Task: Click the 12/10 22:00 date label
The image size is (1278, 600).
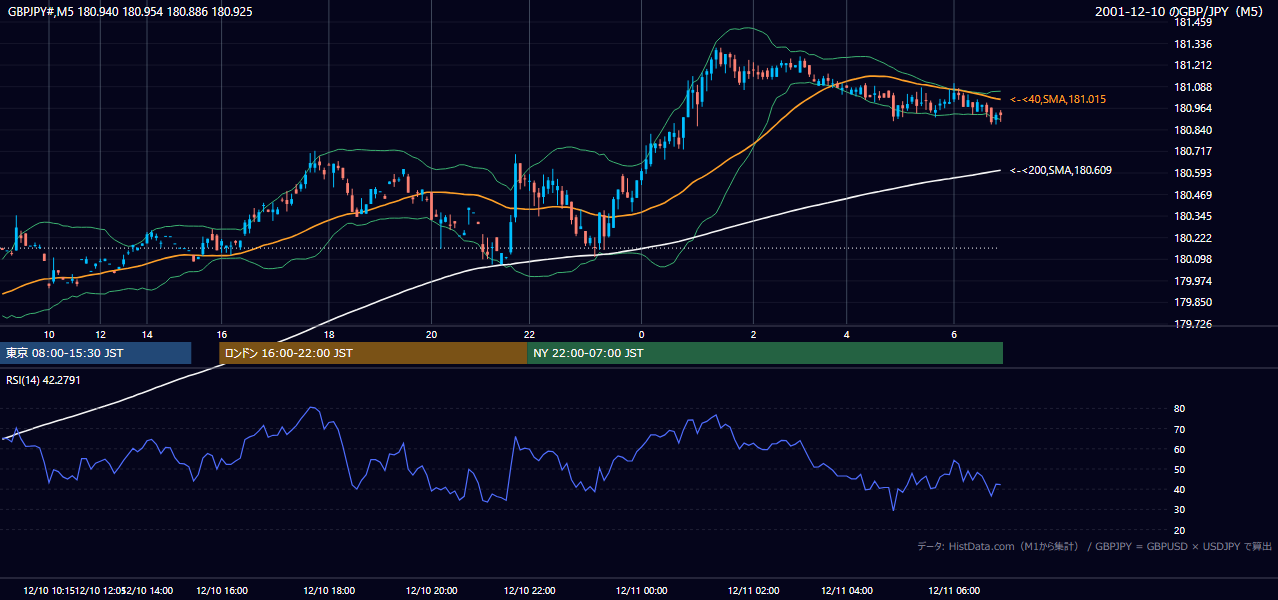Action: coord(529,590)
